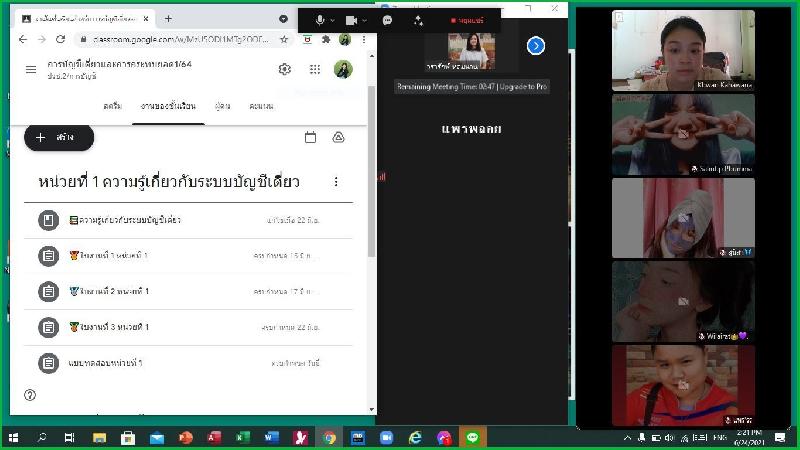The image size is (800, 450).
Task: Click the สร้าง create button
Action: [59, 138]
